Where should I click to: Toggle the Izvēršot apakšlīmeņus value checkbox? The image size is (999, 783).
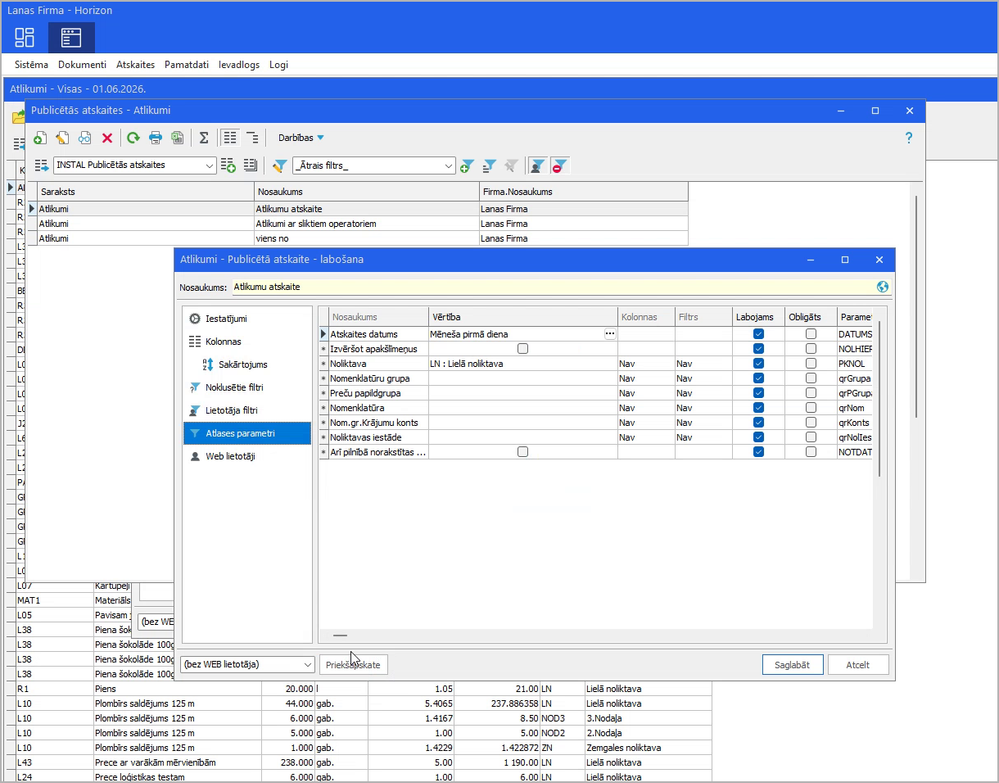pos(522,348)
